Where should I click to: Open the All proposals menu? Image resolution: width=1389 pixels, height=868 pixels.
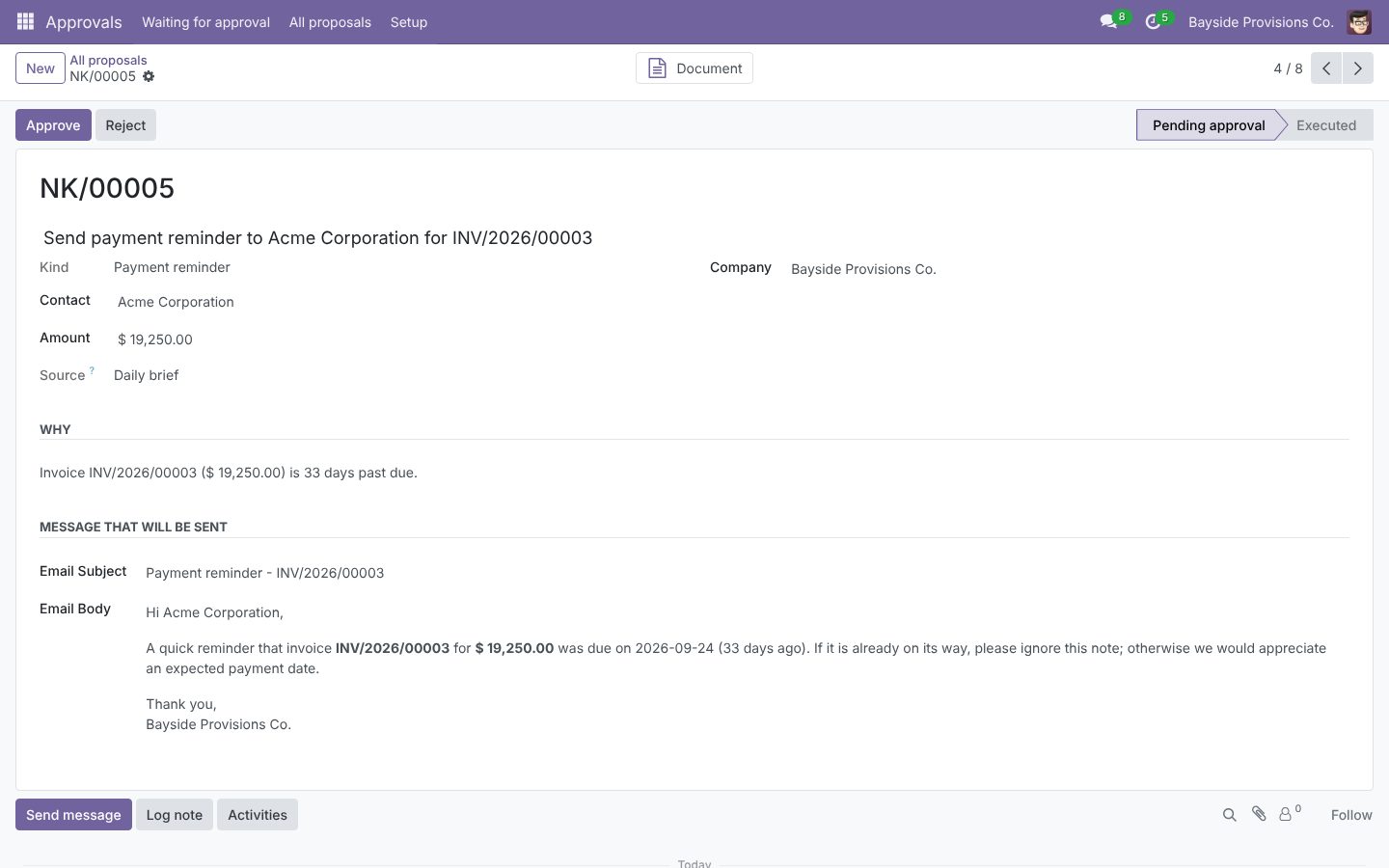330,21
